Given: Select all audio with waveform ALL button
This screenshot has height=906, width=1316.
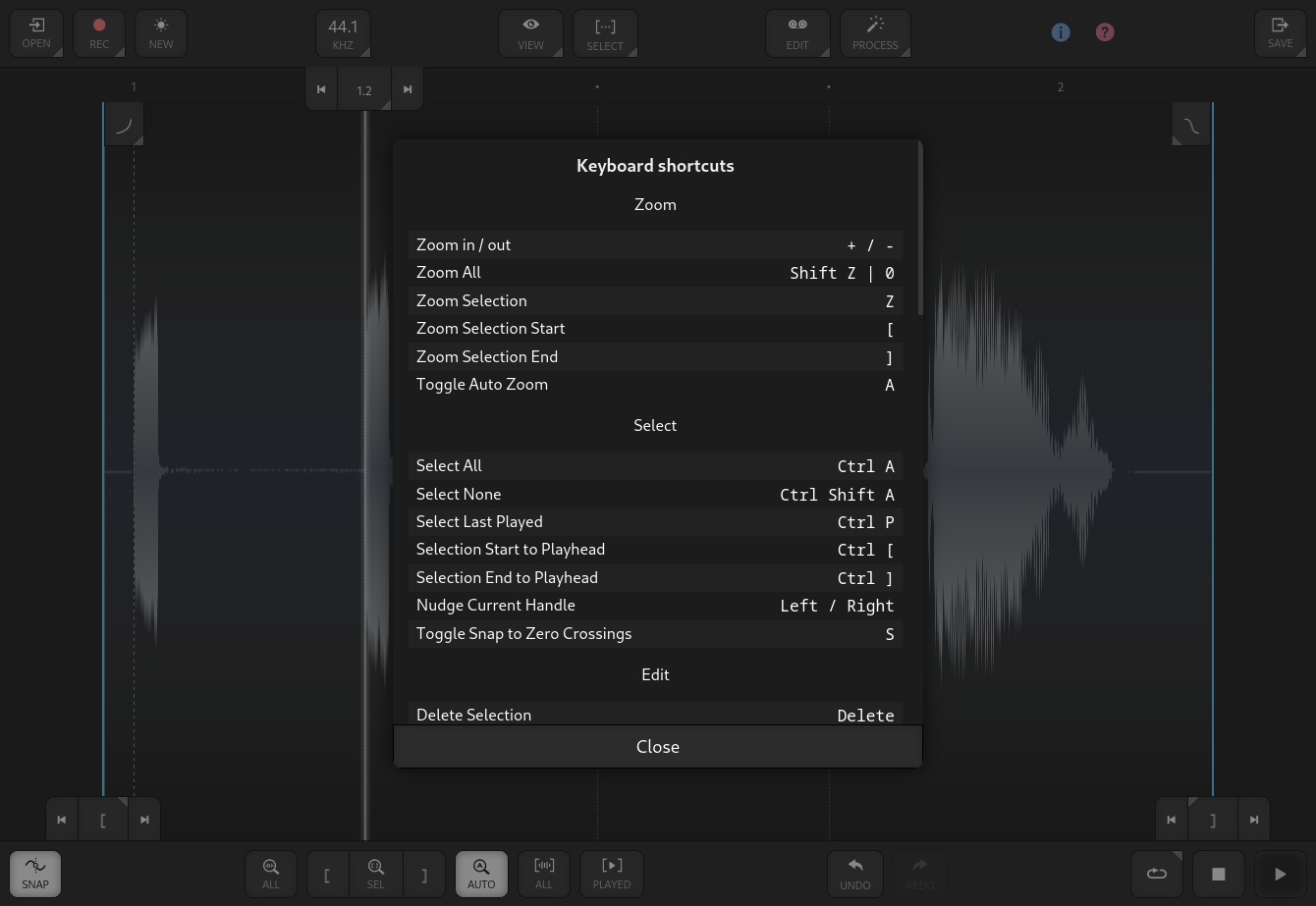Looking at the screenshot, I should 544,874.
